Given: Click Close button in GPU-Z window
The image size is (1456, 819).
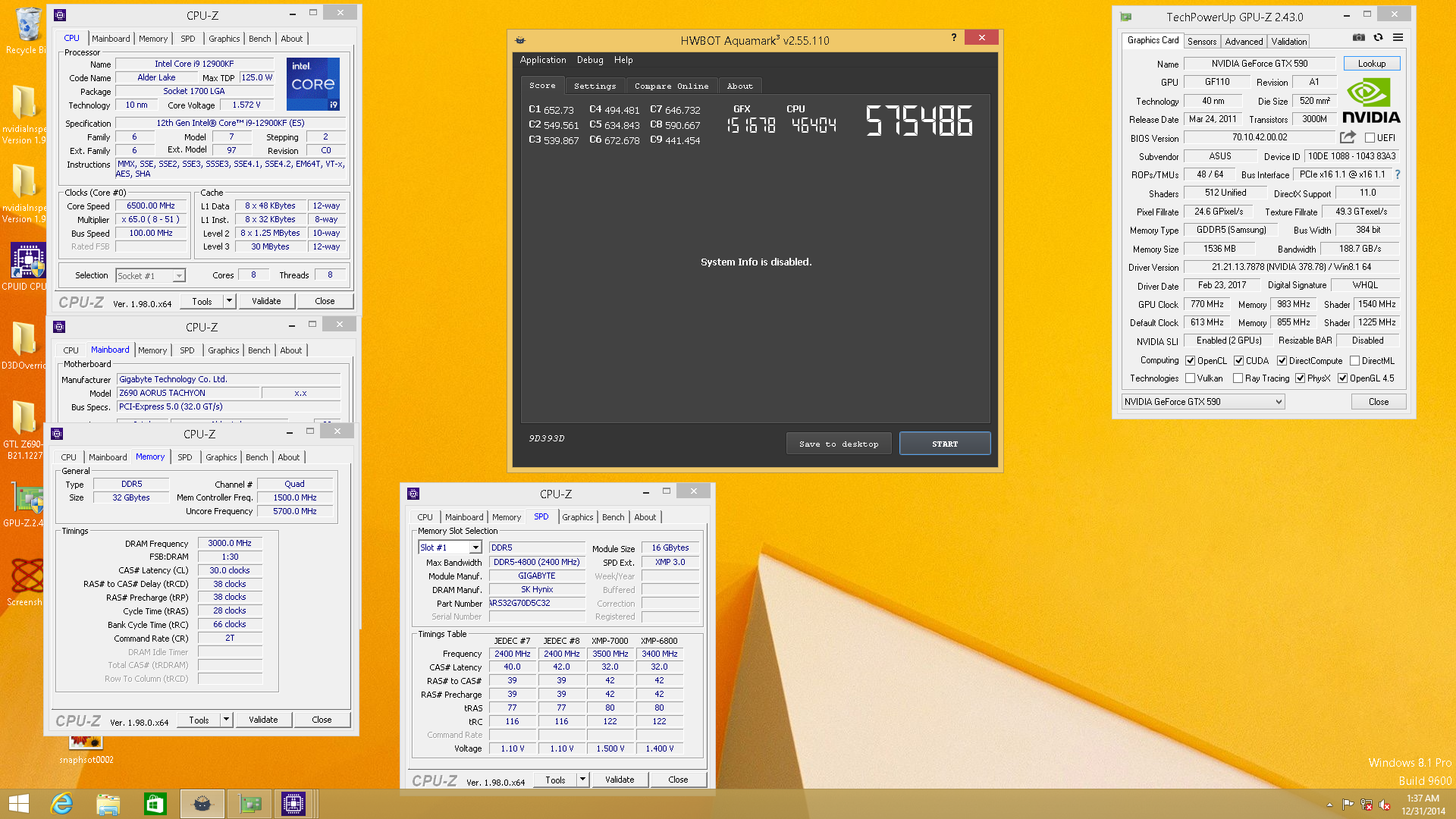Looking at the screenshot, I should 1379,402.
